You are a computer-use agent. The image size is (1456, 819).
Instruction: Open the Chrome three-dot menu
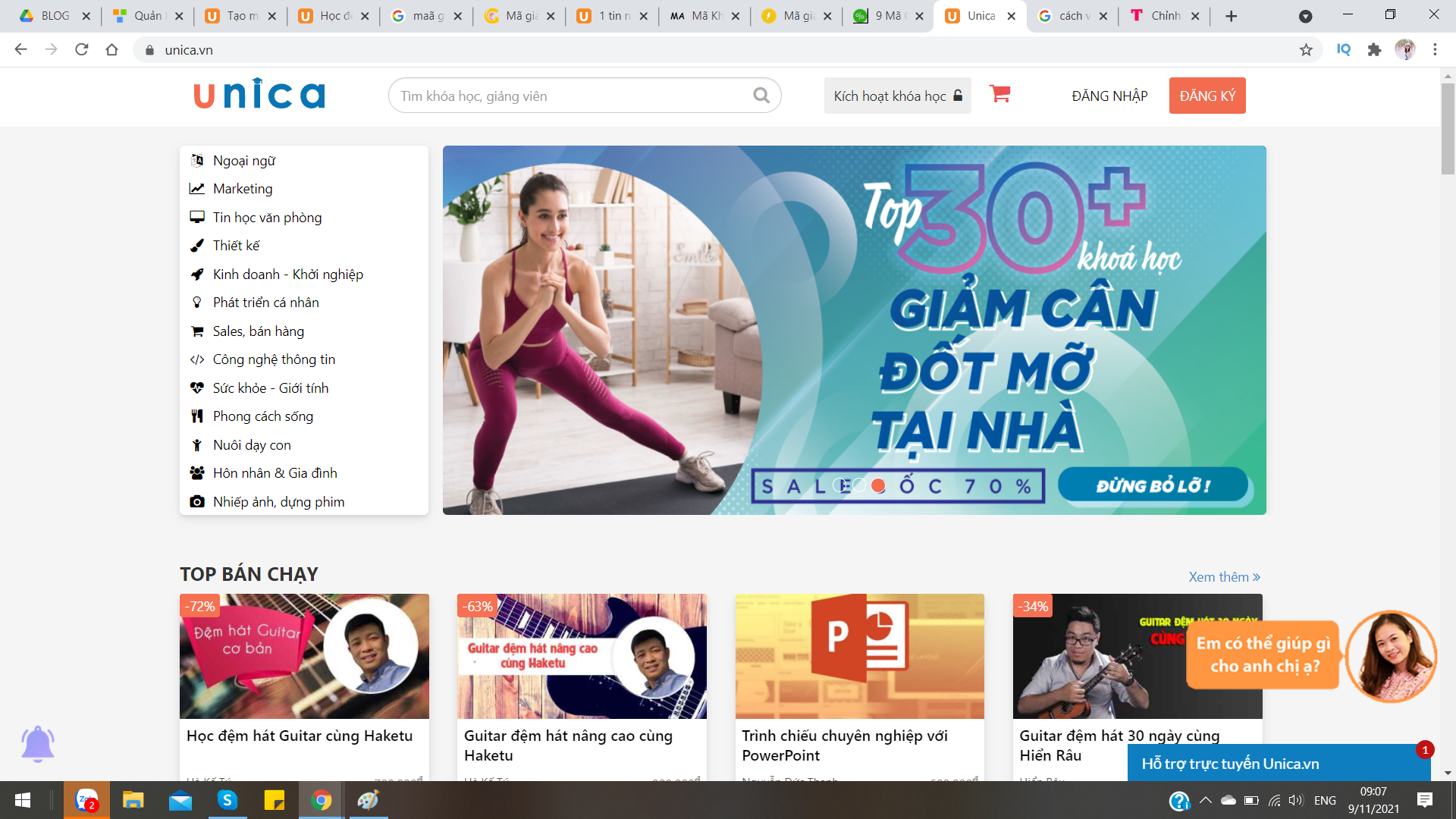[1435, 50]
